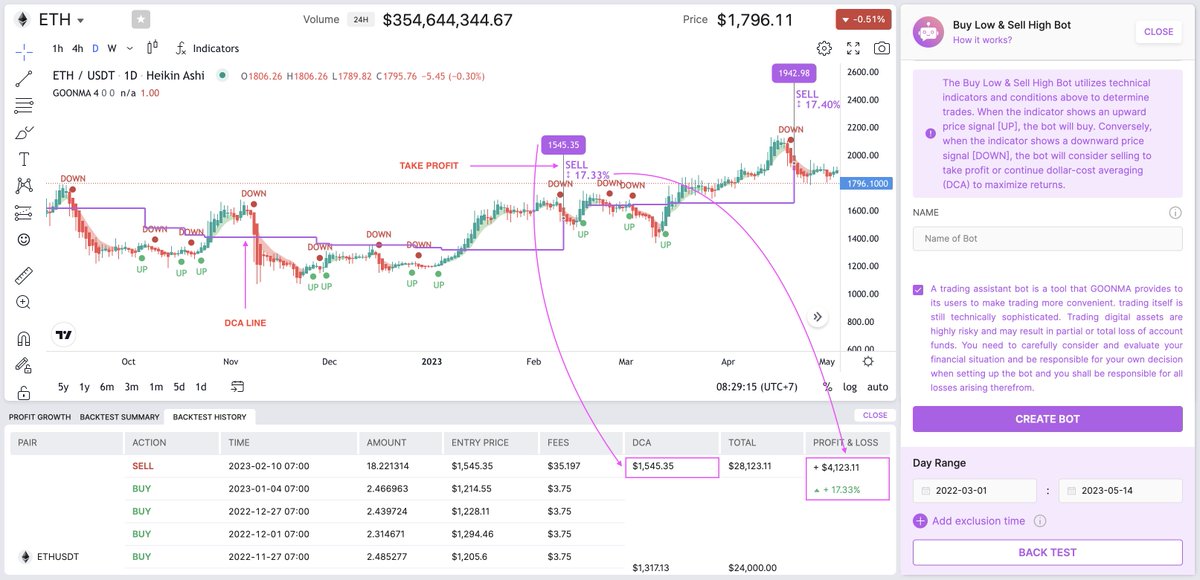Select the D daily timeframe
This screenshot has height=580, width=1200.
coord(96,48)
